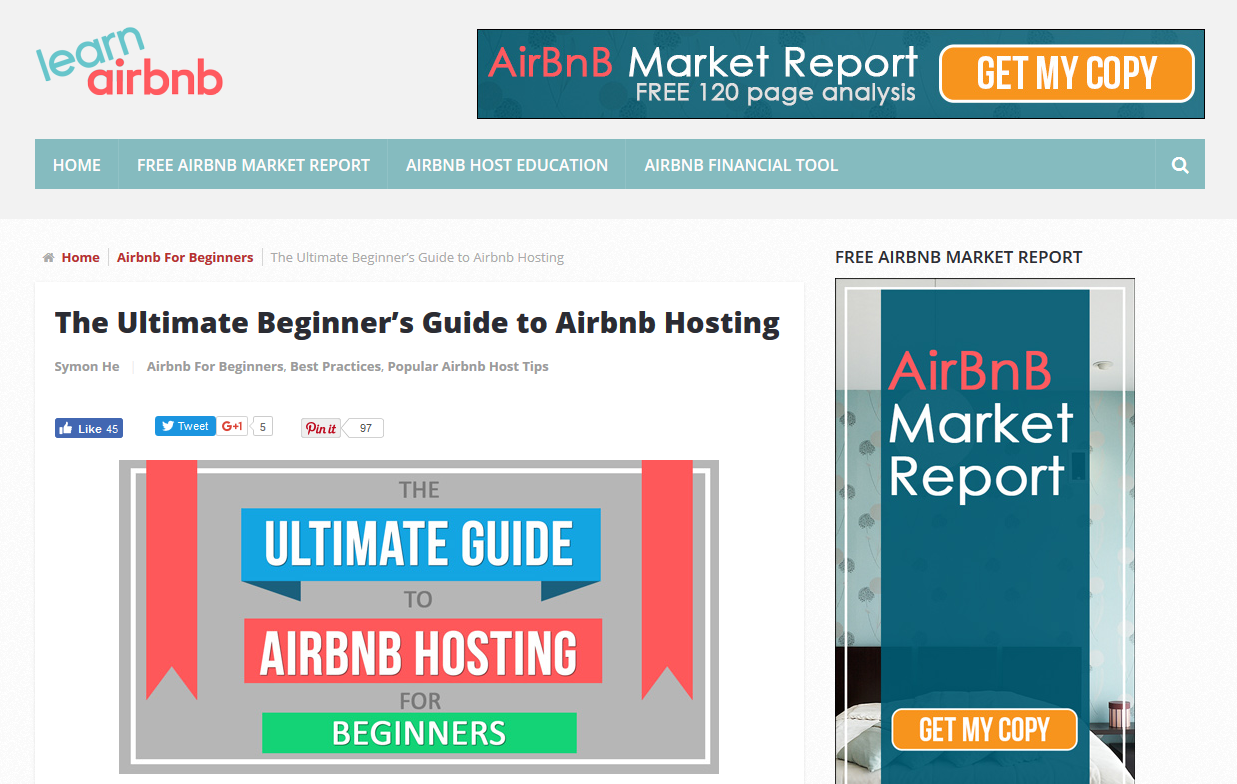The image size is (1237, 784).
Task: Click the Twitter Tweet button
Action: pyautogui.click(x=185, y=426)
